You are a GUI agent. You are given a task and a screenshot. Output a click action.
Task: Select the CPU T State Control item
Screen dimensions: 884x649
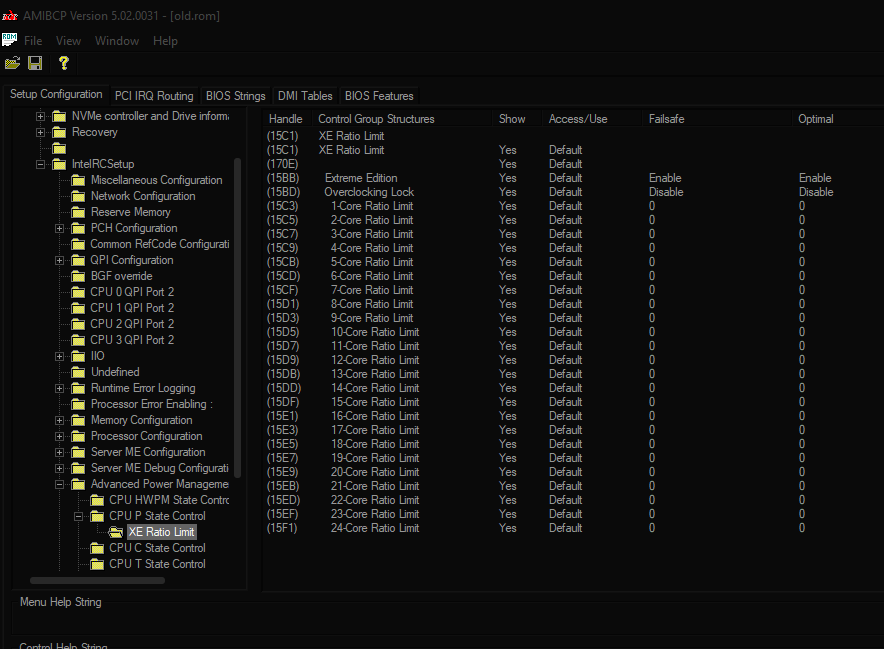pos(157,564)
